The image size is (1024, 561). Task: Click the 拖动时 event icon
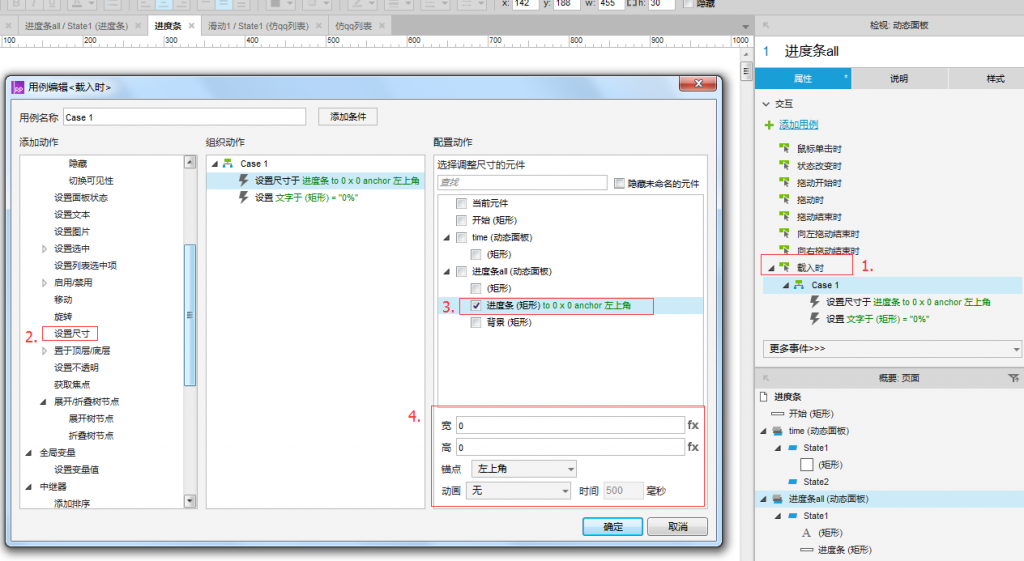point(784,199)
